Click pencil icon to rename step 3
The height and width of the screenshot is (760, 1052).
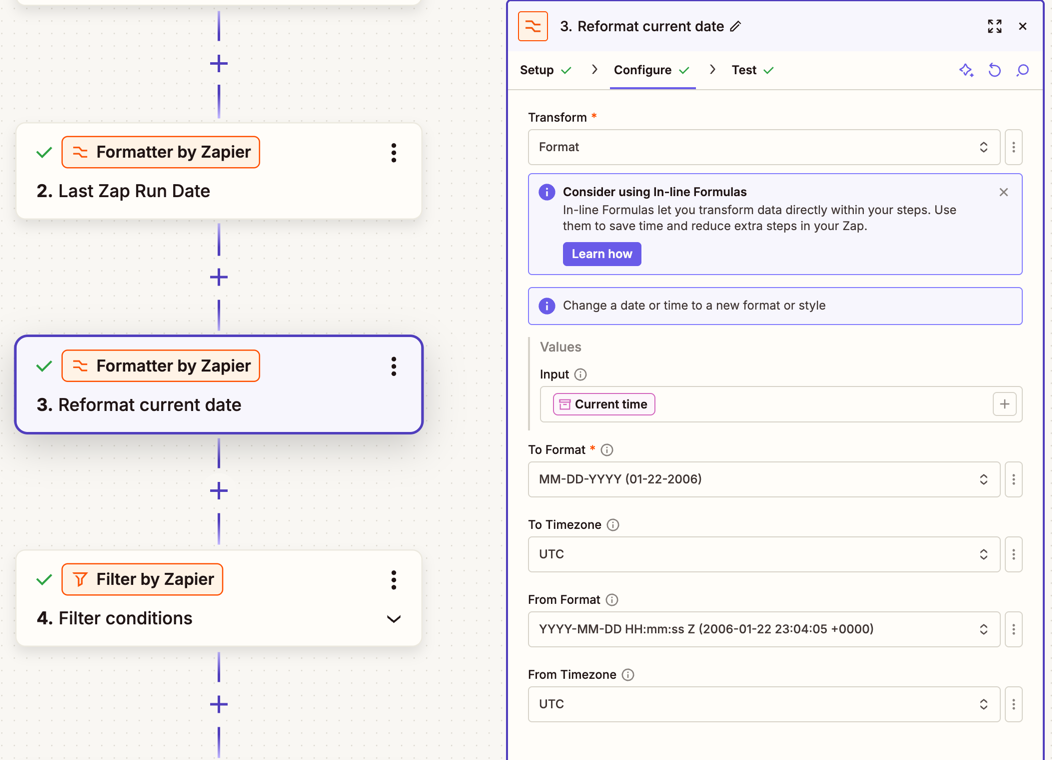tap(736, 27)
